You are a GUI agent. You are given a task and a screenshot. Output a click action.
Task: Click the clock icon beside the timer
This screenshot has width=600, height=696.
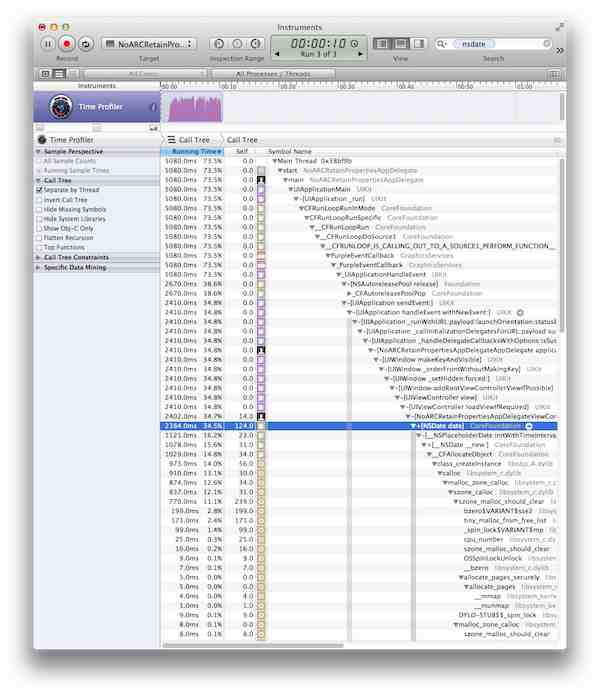355,44
